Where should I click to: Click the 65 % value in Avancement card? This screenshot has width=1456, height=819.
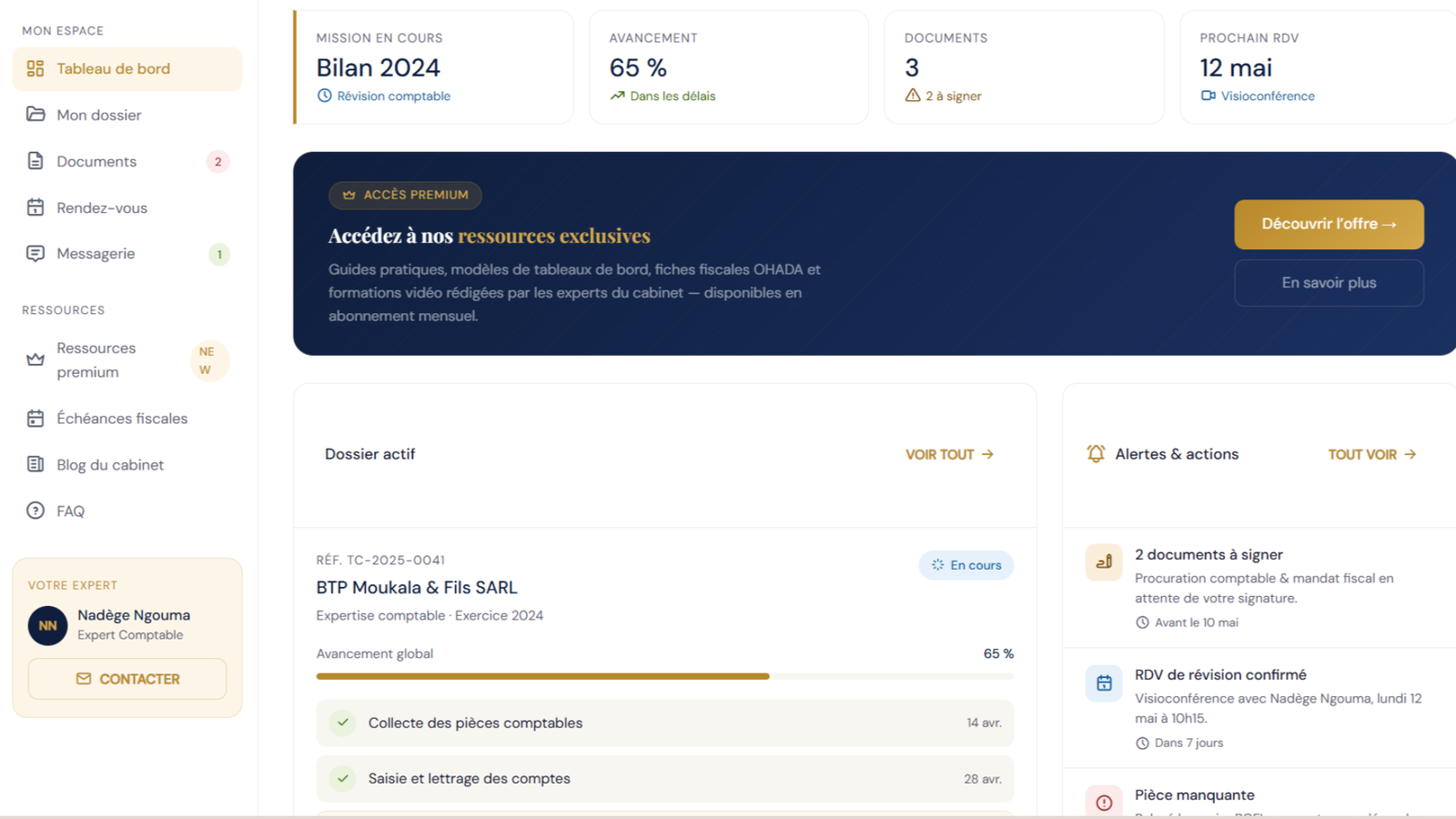pyautogui.click(x=638, y=68)
